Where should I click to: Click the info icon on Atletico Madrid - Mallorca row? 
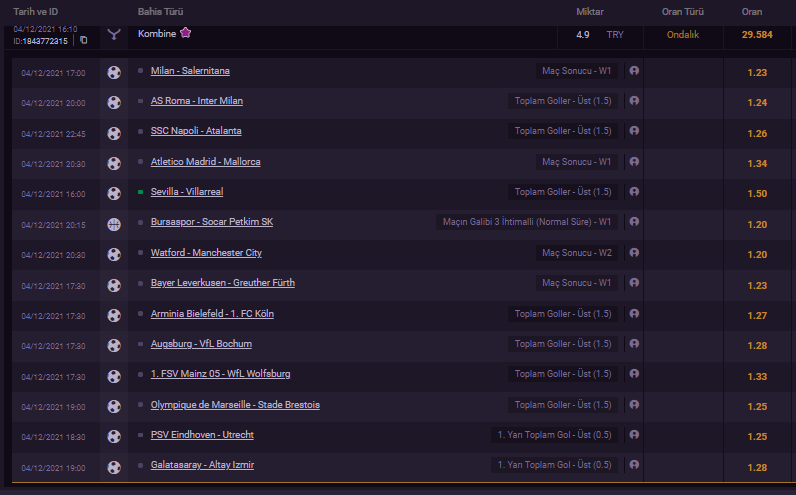click(x=634, y=161)
